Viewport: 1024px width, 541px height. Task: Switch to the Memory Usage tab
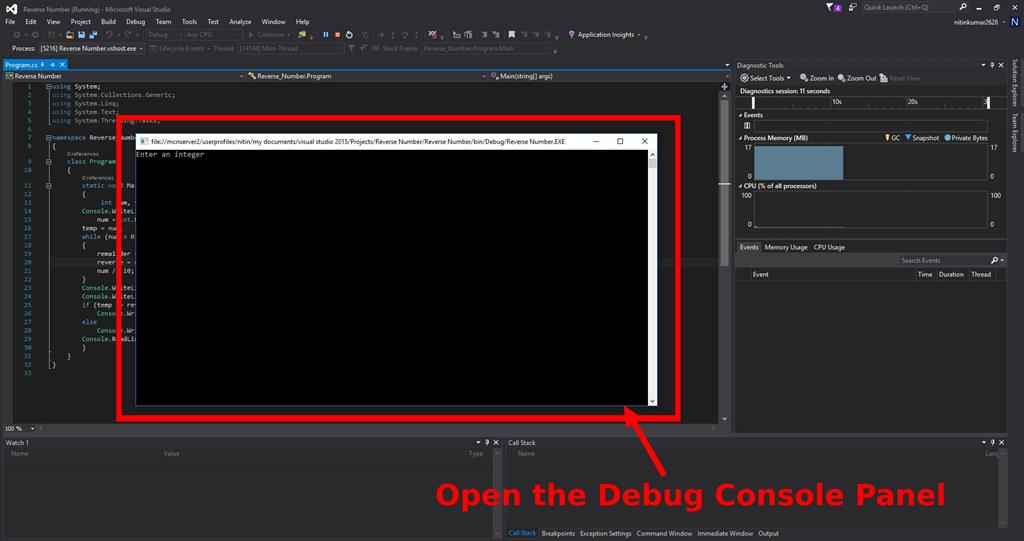[x=786, y=247]
